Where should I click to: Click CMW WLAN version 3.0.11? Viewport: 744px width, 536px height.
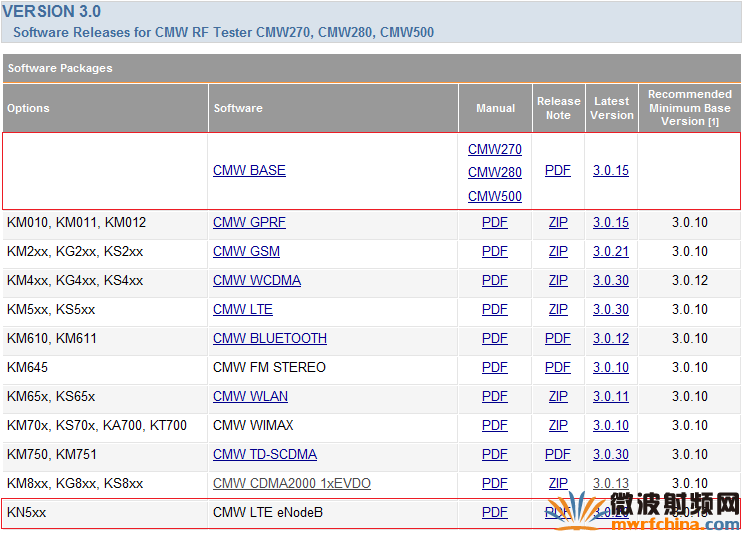point(611,396)
